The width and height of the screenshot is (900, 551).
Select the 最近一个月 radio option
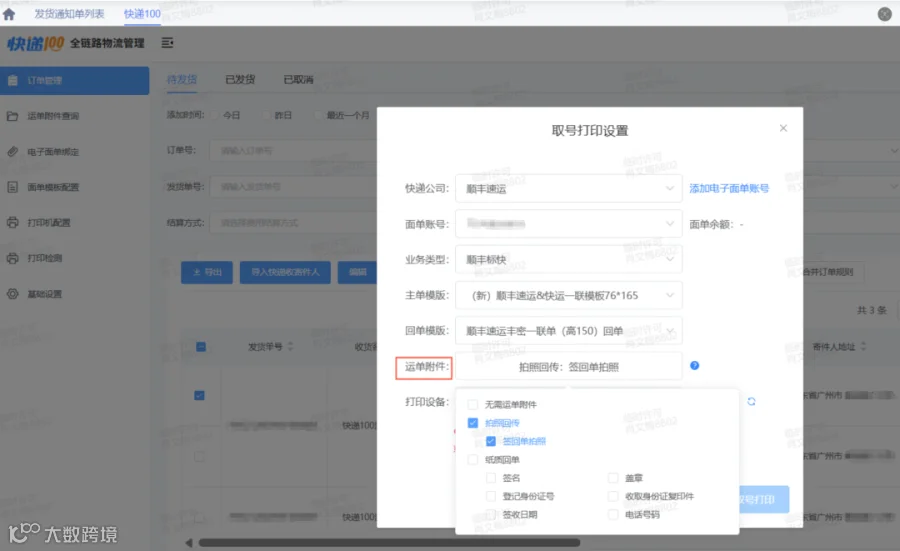coord(318,115)
